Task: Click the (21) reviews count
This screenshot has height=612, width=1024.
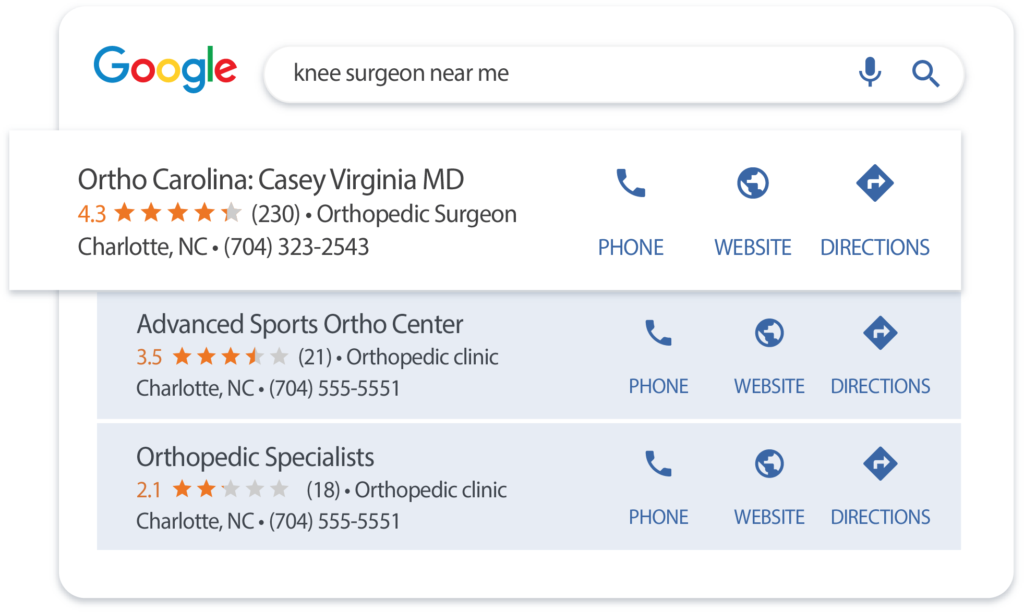Action: point(314,357)
